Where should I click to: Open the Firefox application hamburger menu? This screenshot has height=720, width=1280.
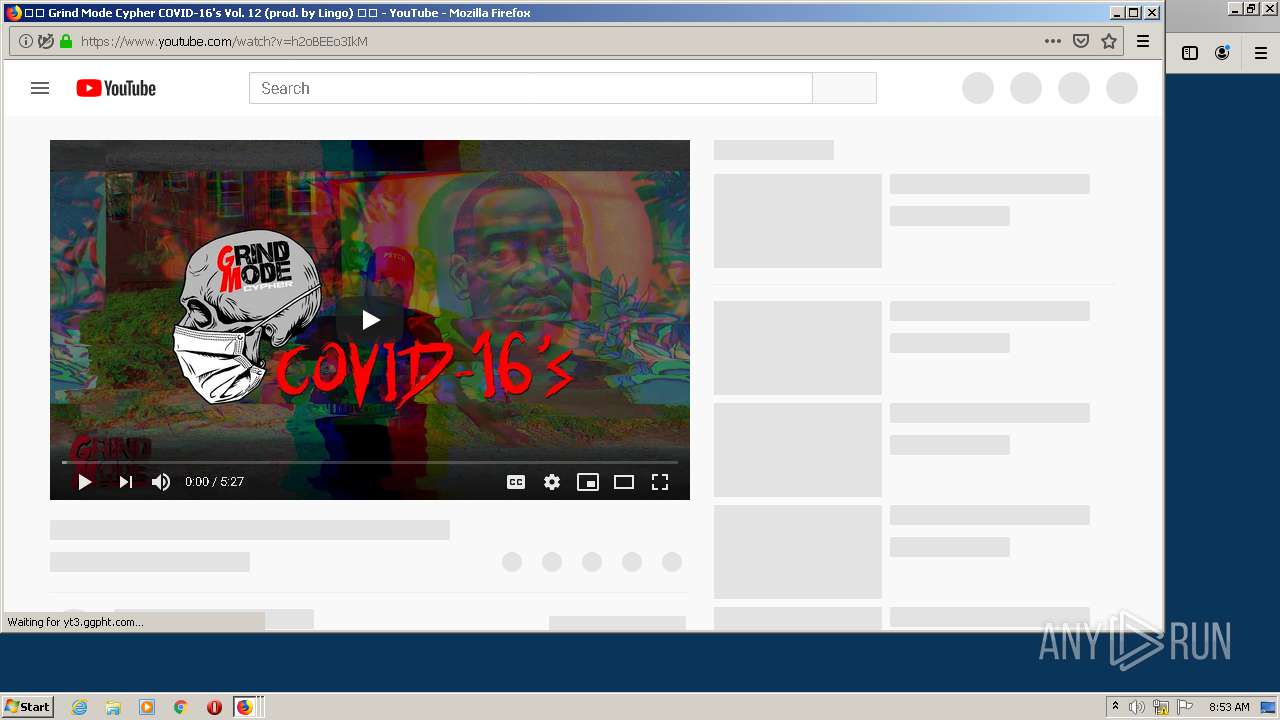click(1143, 41)
